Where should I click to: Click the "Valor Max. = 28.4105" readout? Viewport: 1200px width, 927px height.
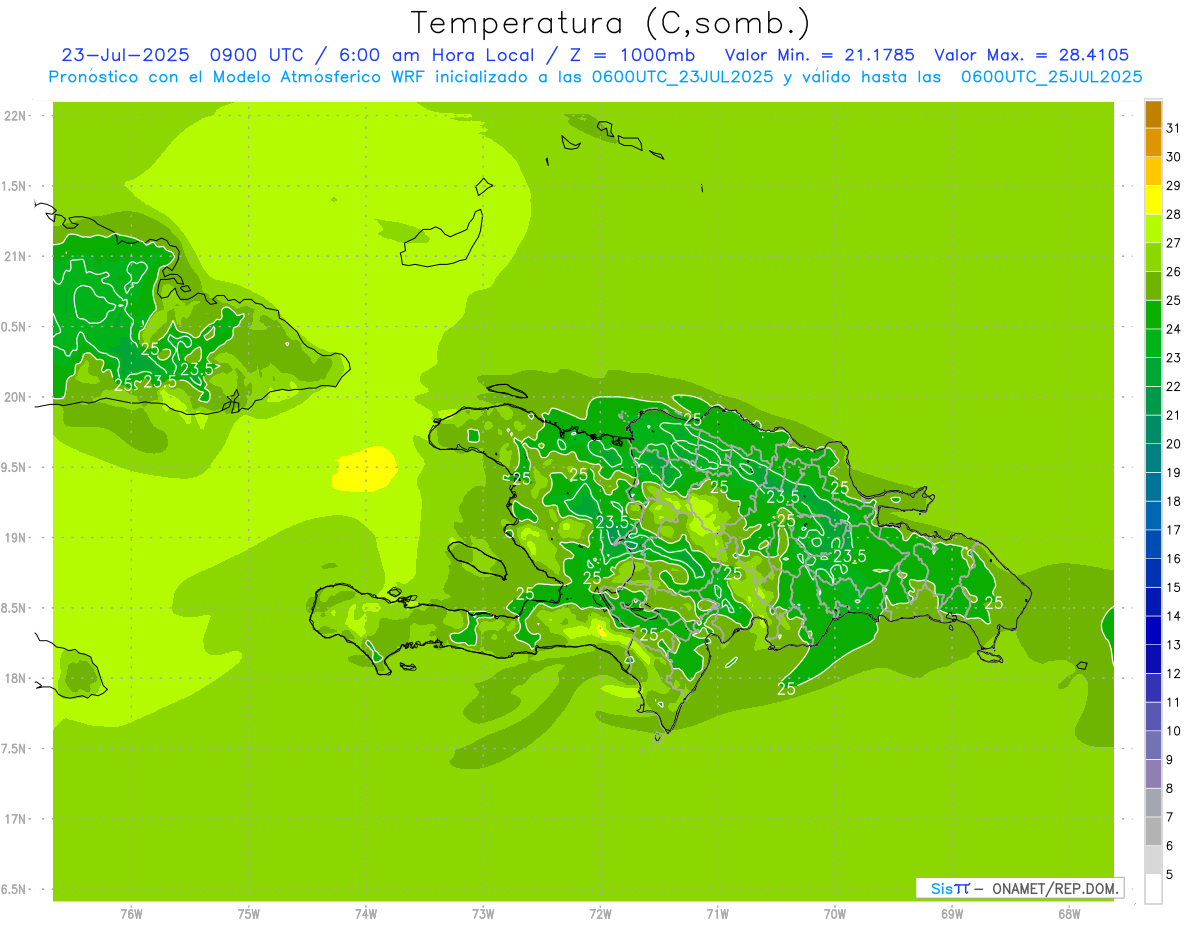pyautogui.click(x=1031, y=55)
